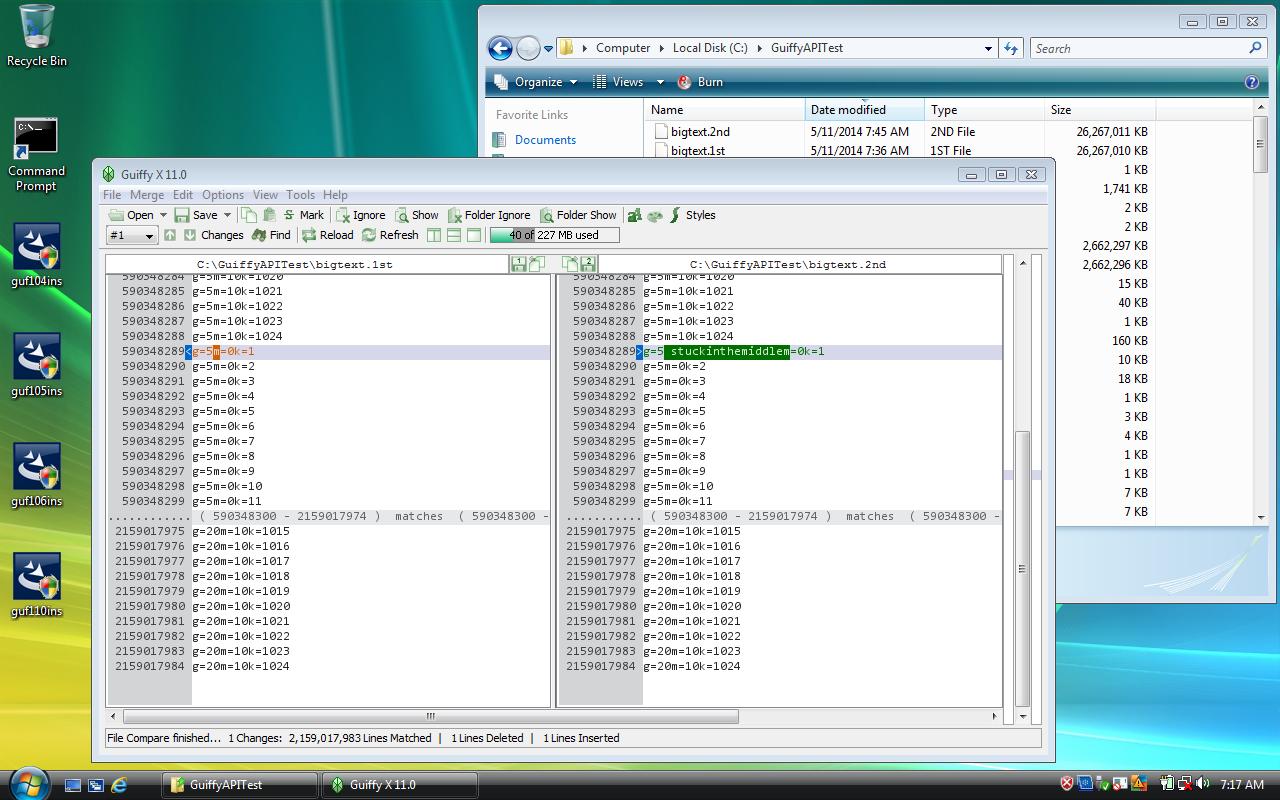Switch to side-by-side split view layout
This screenshot has height=800, width=1280.
434,235
